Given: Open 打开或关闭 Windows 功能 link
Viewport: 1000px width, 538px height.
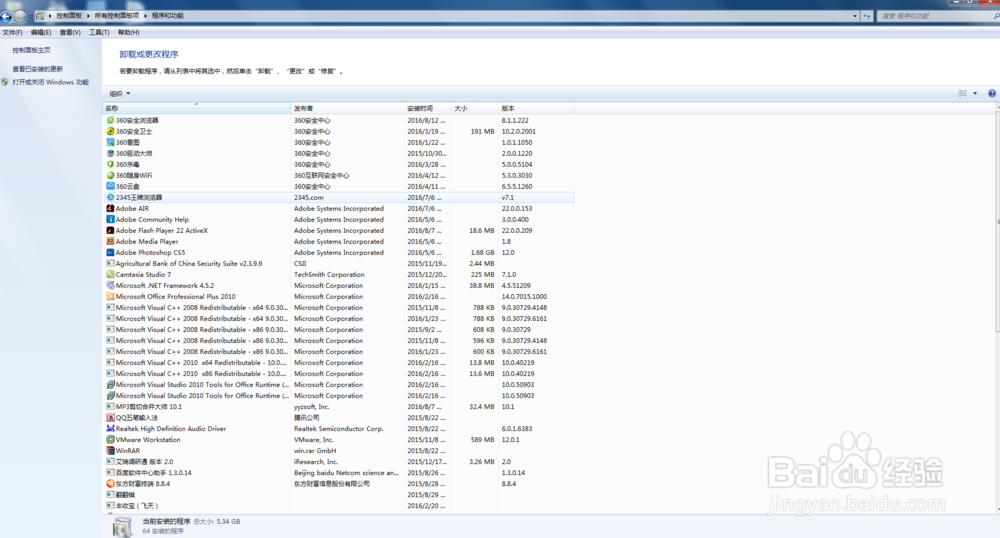Looking at the screenshot, I should click(x=50, y=82).
